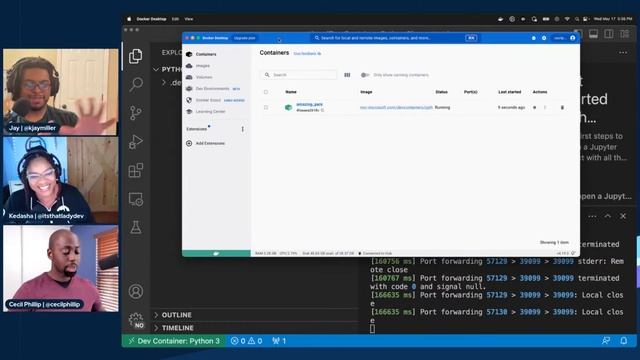Open the Manage gear in VS Code activity bar

click(x=136, y=319)
